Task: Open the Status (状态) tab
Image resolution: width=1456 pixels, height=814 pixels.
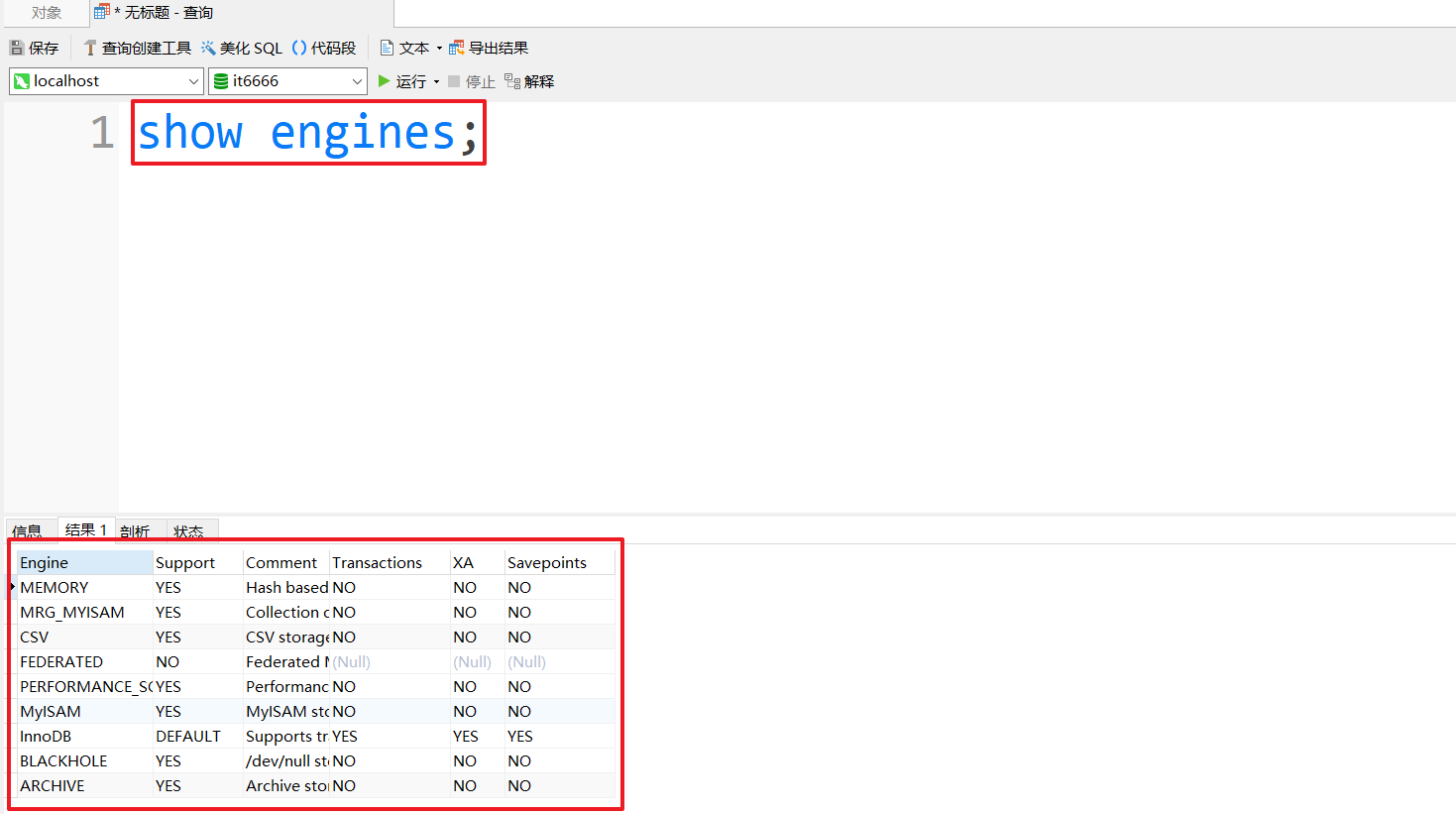Action: [188, 531]
